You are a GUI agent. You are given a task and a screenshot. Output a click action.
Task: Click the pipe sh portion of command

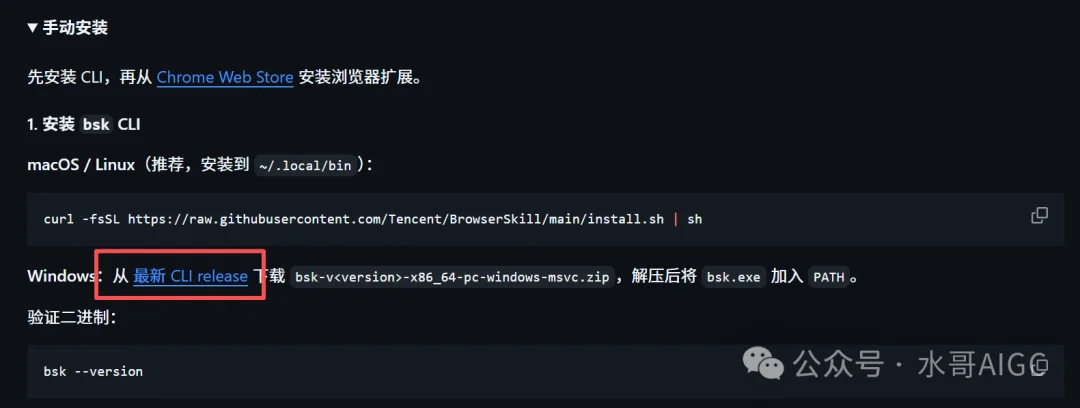tap(687, 219)
